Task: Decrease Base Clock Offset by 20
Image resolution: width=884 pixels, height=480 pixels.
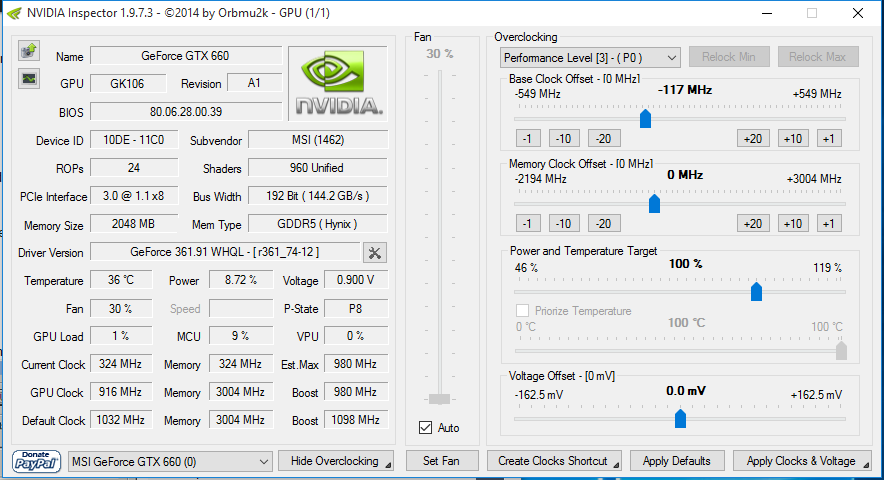Action: pyautogui.click(x=604, y=139)
